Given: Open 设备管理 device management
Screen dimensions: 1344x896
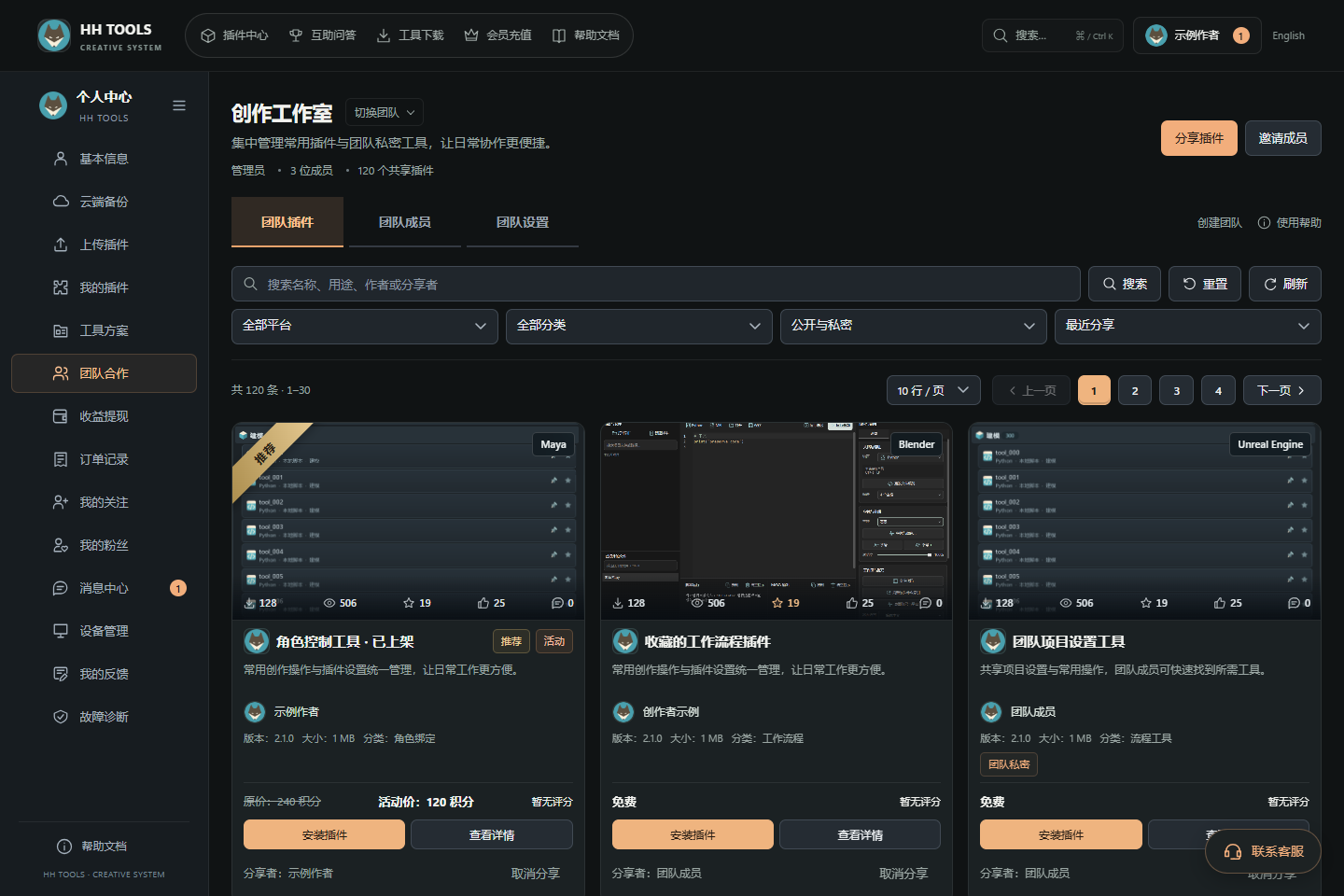Looking at the screenshot, I should (x=104, y=631).
